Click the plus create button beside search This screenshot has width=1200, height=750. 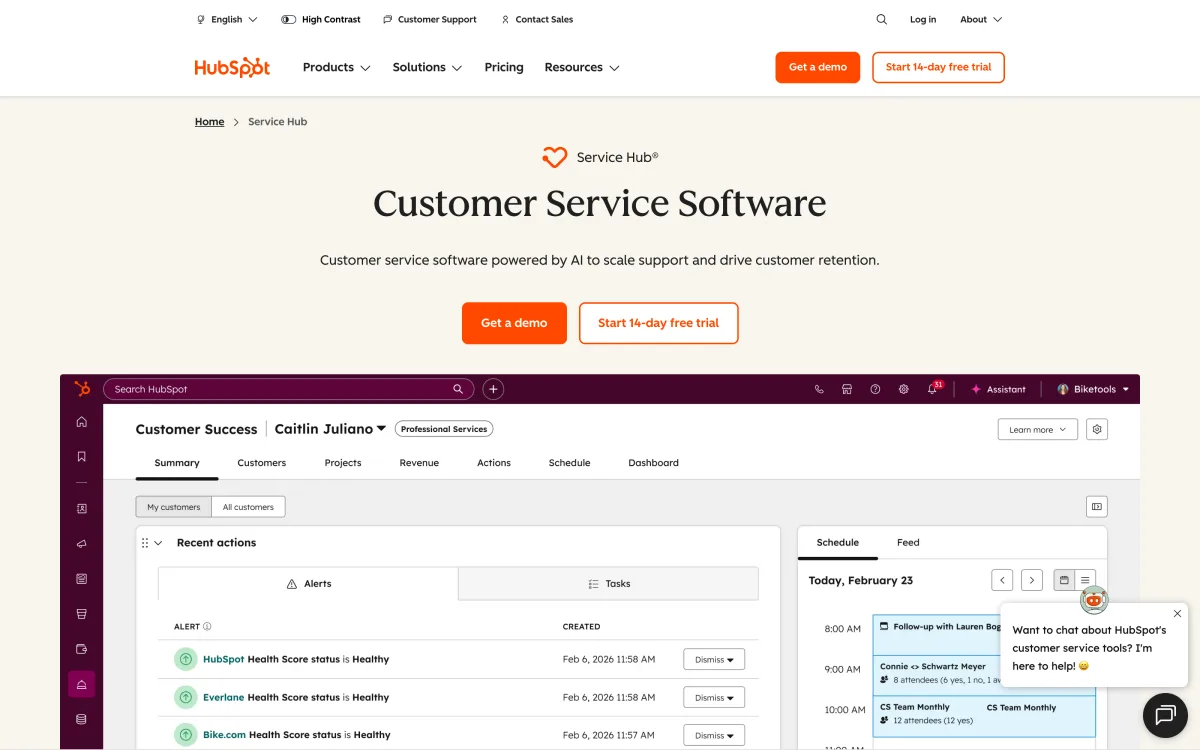493,389
